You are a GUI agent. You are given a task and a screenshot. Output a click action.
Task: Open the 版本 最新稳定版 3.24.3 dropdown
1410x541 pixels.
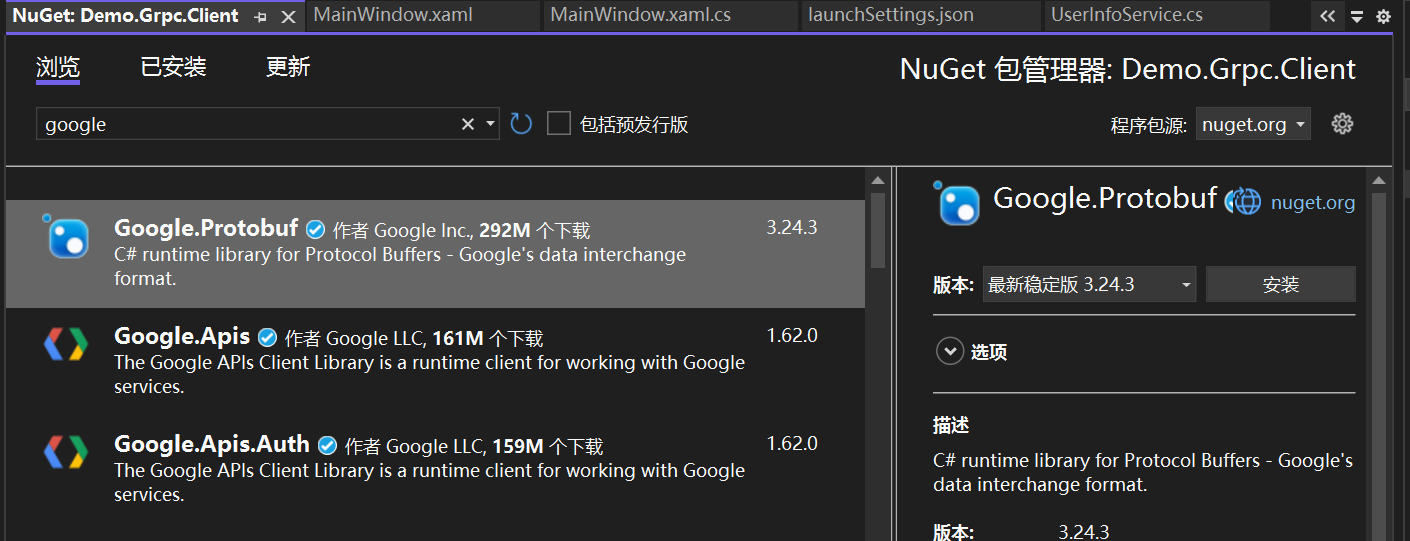pyautogui.click(x=1089, y=285)
